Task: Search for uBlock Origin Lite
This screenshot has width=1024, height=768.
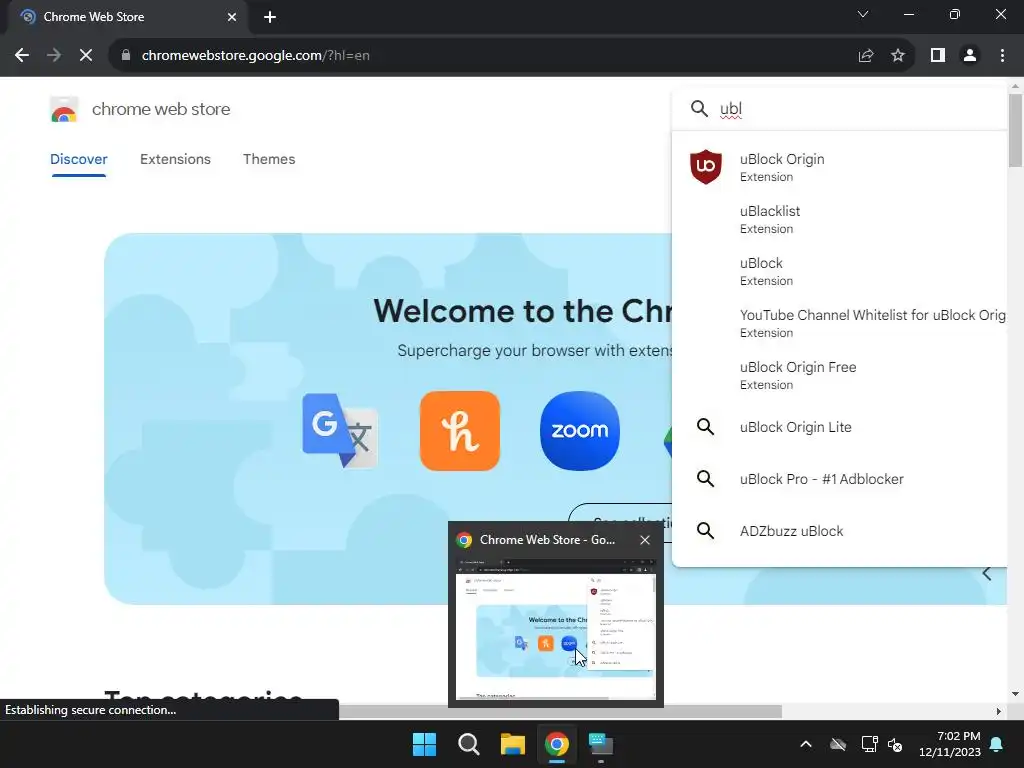Action: [x=840, y=427]
